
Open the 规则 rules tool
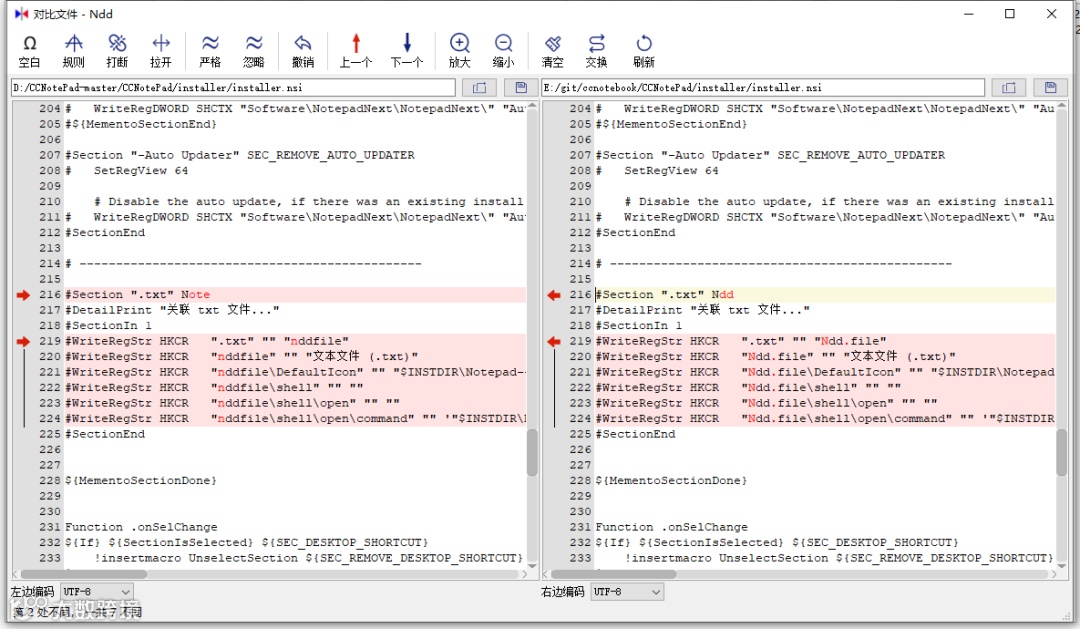tap(74, 51)
